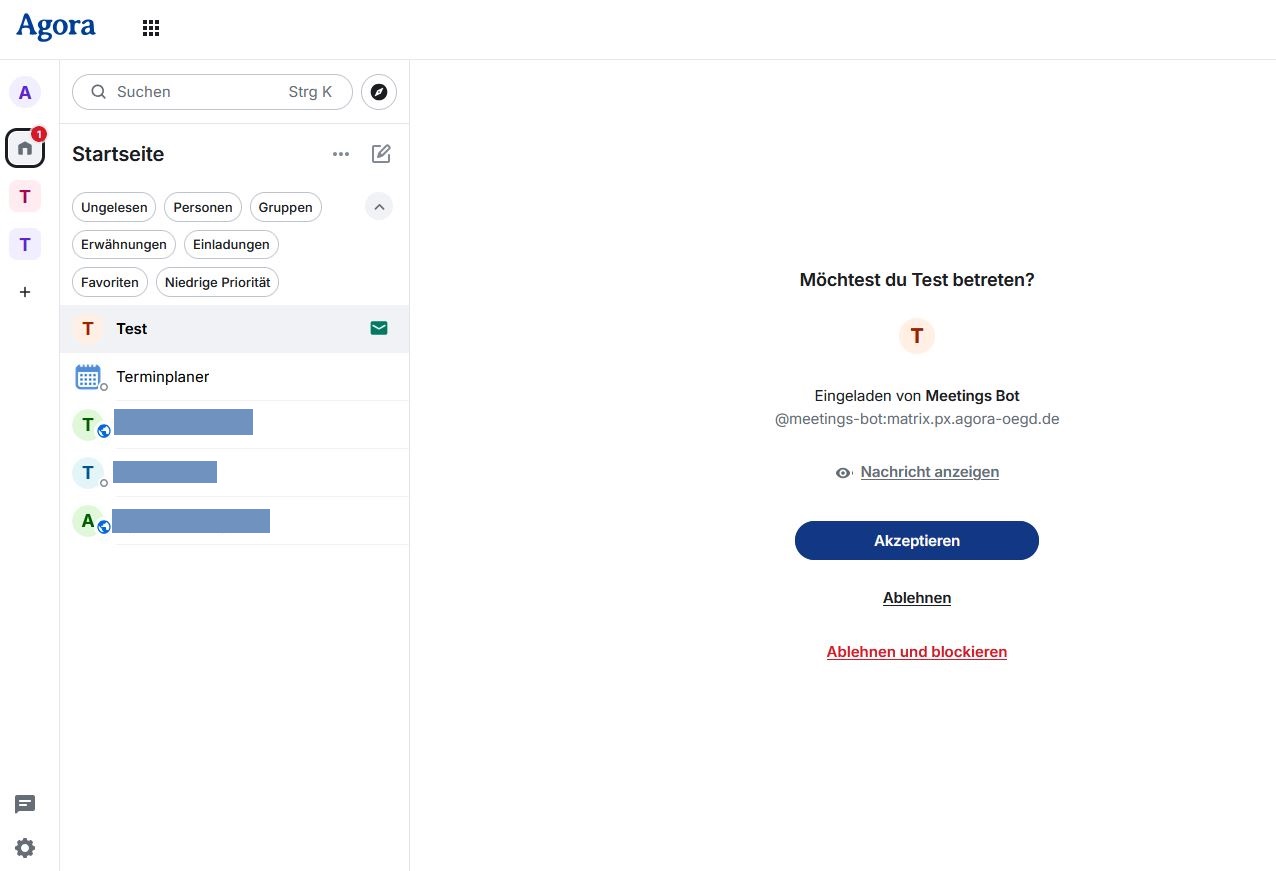Click into the Suchen search field
The width and height of the screenshot is (1276, 871).
tap(200, 92)
